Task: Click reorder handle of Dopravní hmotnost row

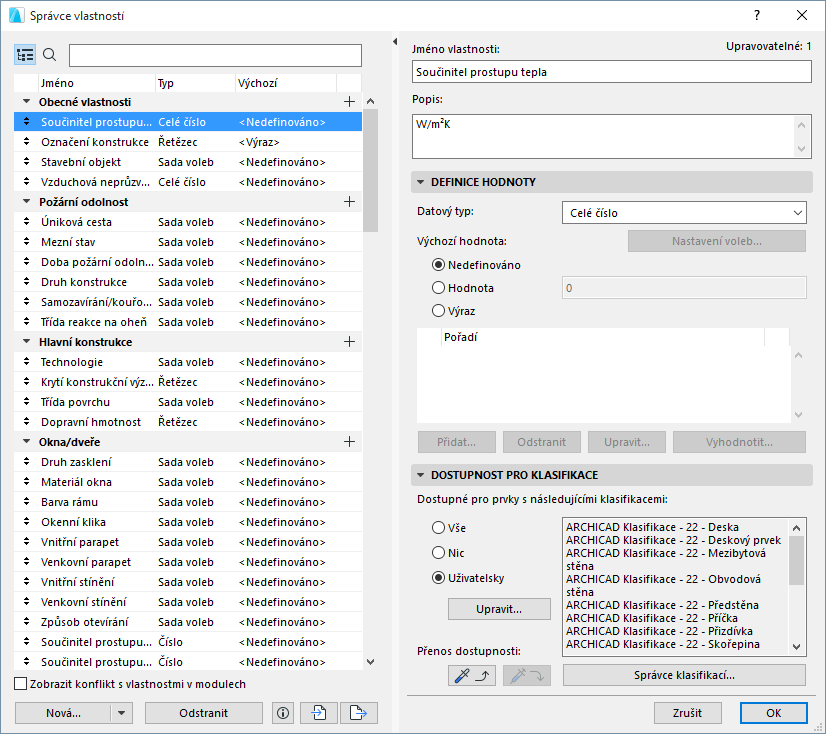Action: pyautogui.click(x=26, y=422)
